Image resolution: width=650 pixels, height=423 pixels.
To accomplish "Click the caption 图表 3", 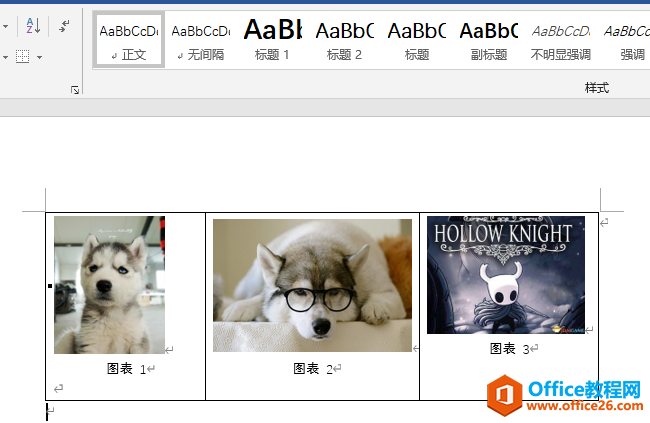I will [x=509, y=349].
